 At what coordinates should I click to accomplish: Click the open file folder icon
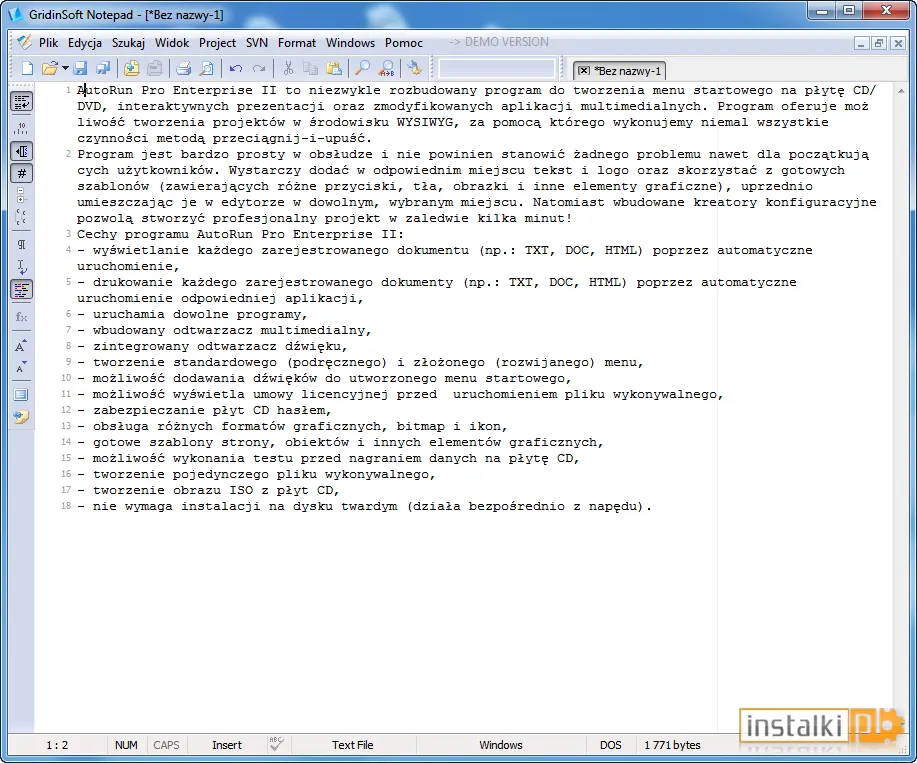pyautogui.click(x=50, y=68)
